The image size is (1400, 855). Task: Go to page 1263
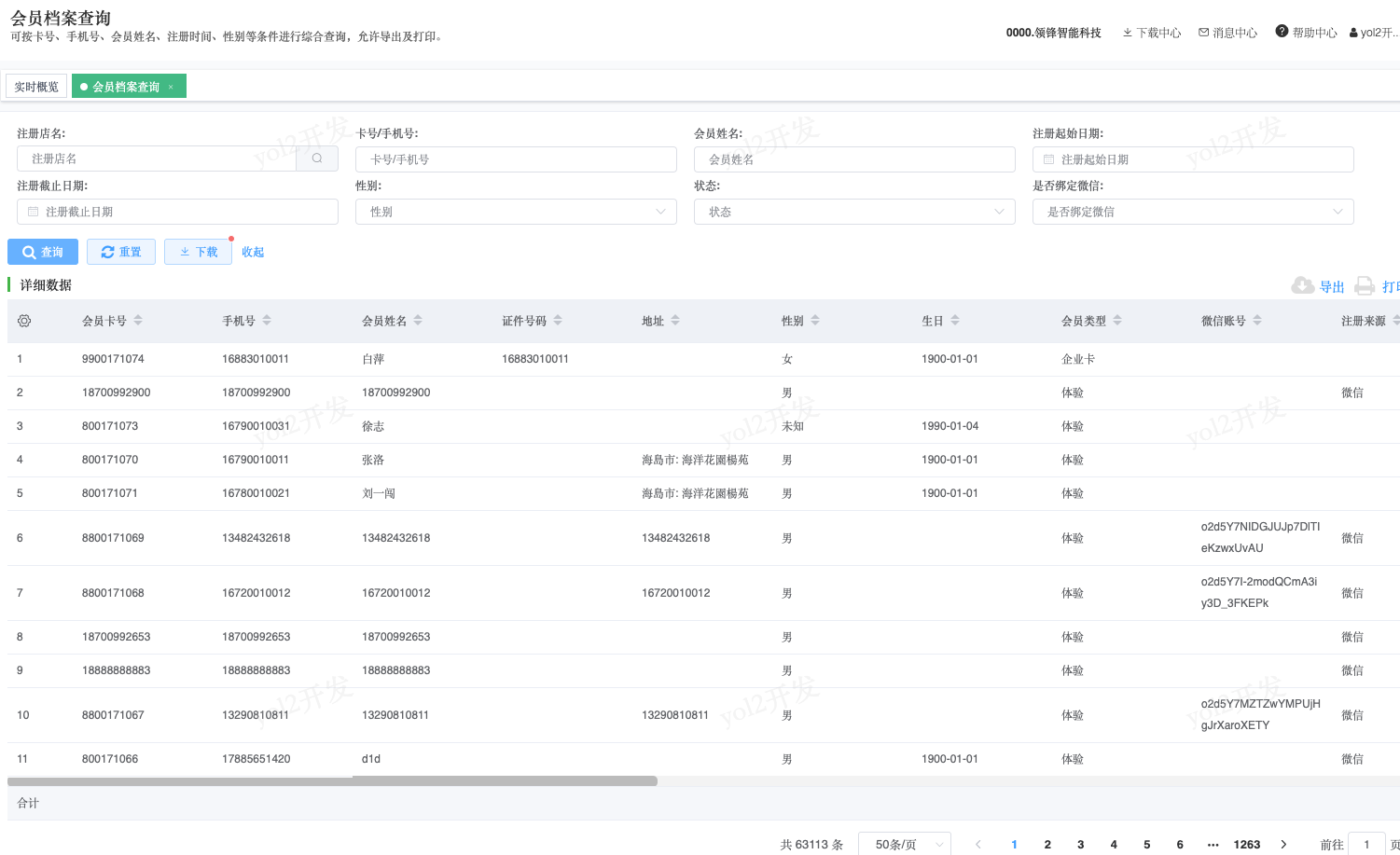[x=1247, y=845]
